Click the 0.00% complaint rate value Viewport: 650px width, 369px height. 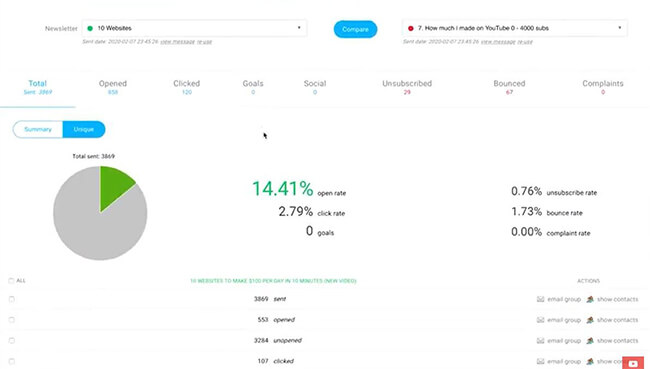pos(526,232)
